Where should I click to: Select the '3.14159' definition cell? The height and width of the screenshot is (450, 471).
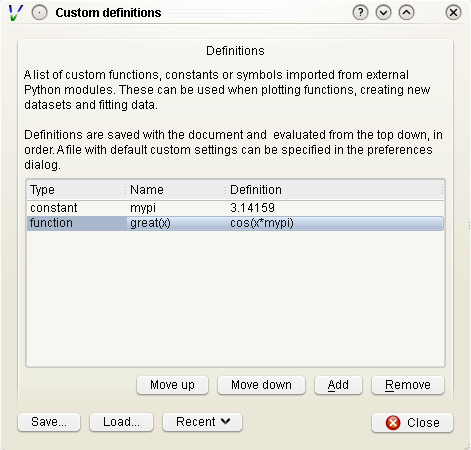(x=335, y=208)
